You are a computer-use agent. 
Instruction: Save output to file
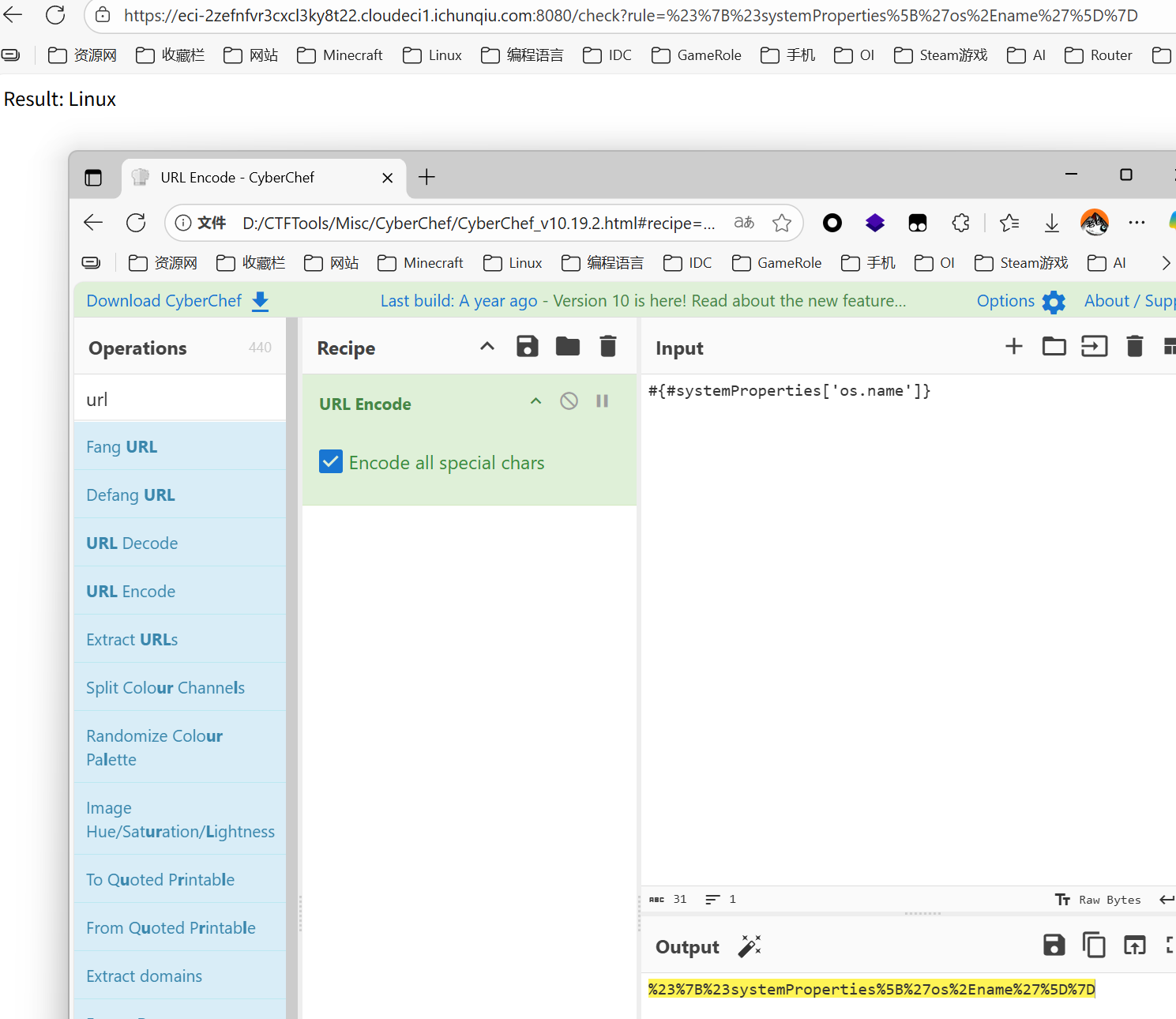1054,946
